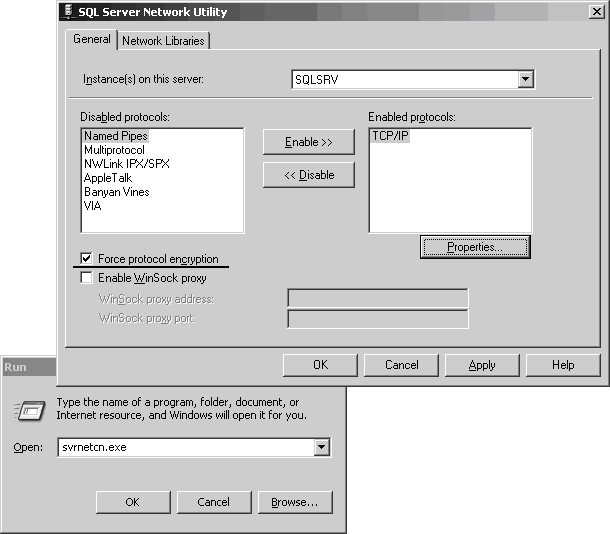Image resolution: width=610 pixels, height=534 pixels.
Task: Select the General tab
Action: click(x=92, y=40)
